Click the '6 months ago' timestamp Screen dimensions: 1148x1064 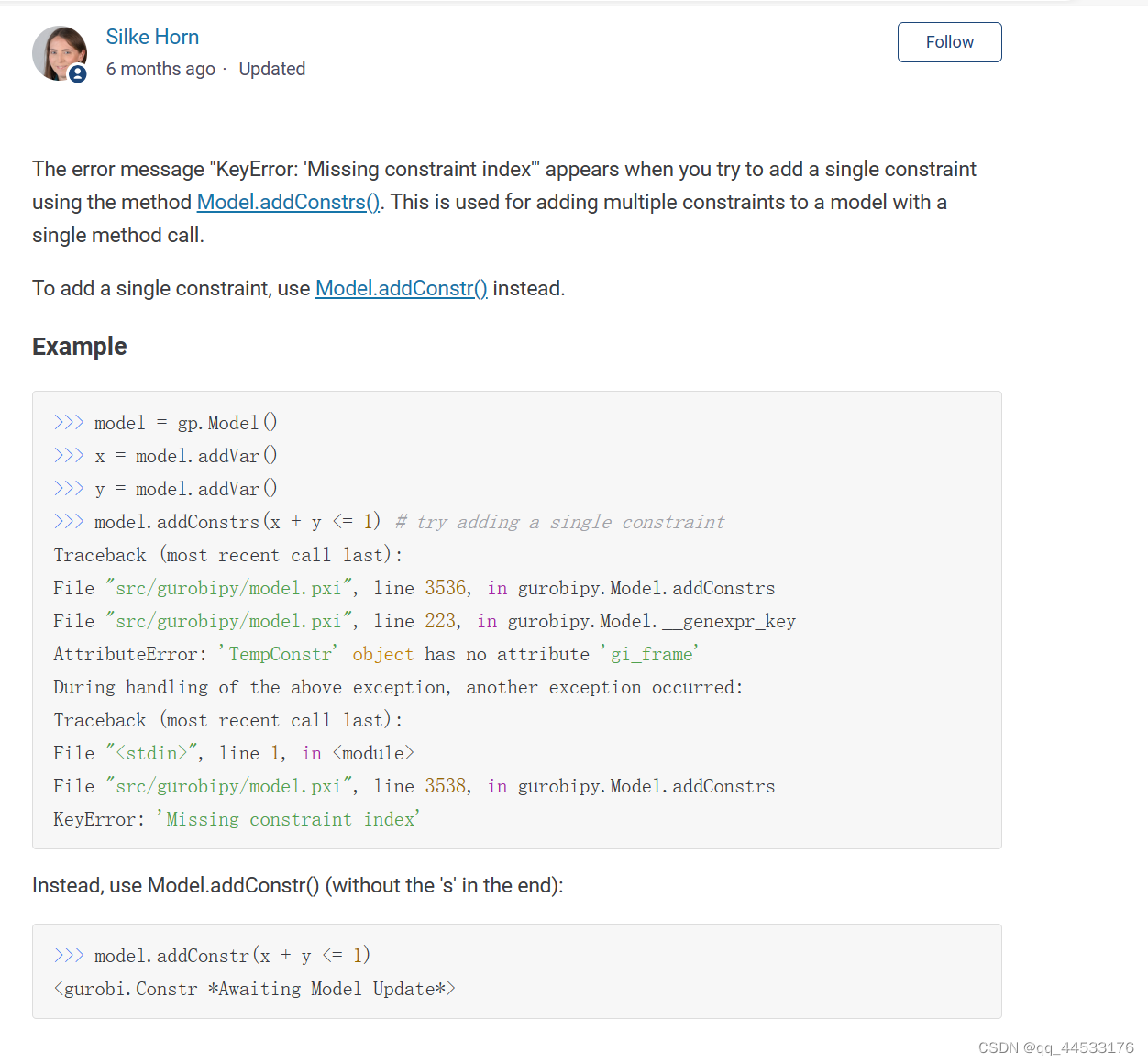pyautogui.click(x=160, y=69)
